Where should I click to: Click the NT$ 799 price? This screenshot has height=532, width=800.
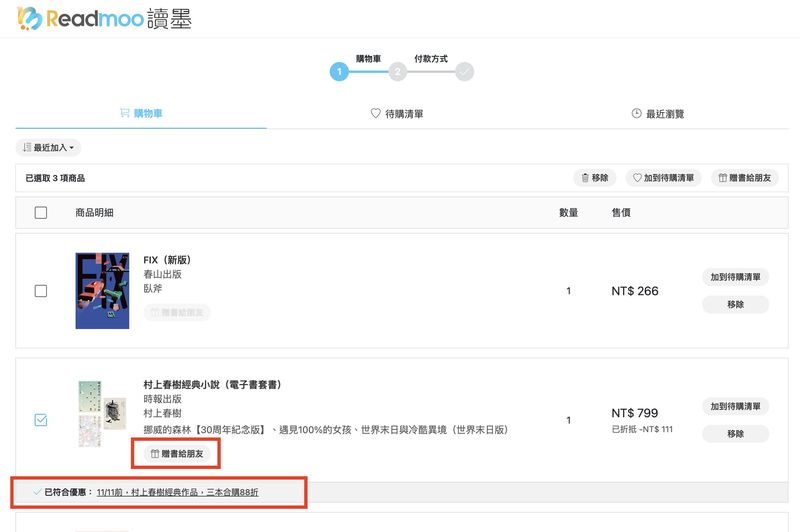[635, 413]
